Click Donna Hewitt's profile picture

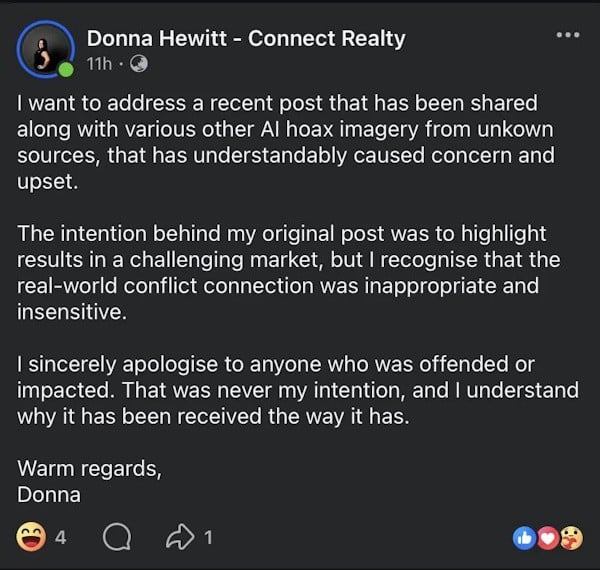[x=45, y=50]
